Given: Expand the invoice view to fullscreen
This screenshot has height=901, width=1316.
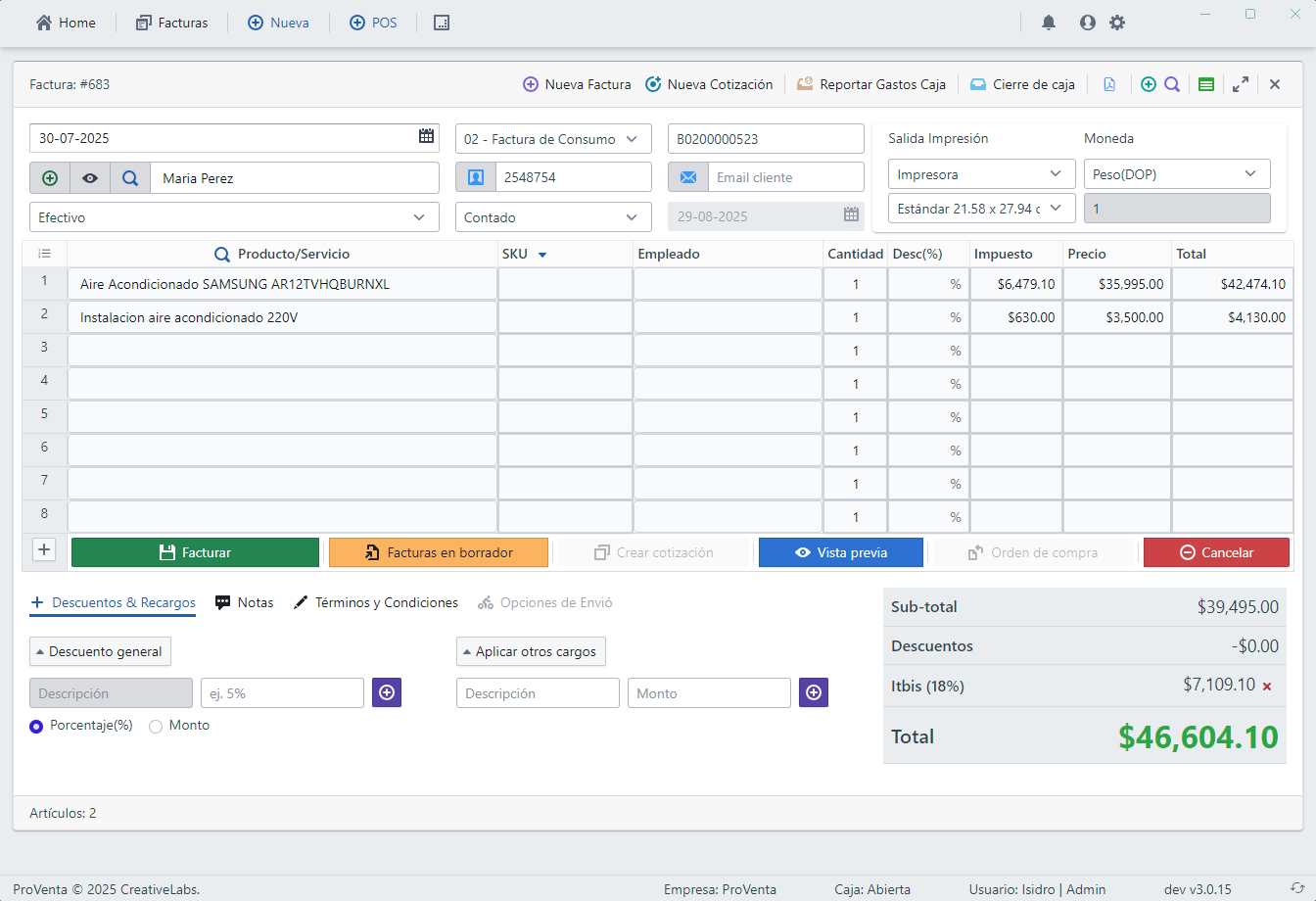Looking at the screenshot, I should tap(1241, 84).
